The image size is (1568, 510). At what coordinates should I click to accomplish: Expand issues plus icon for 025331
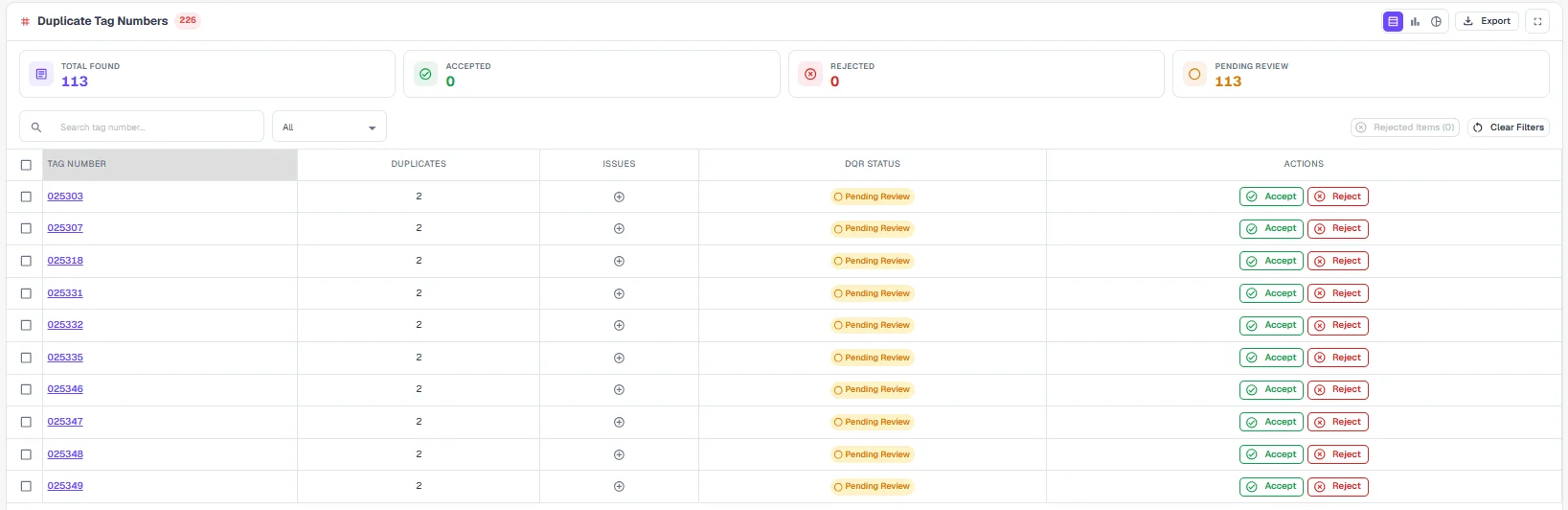click(619, 293)
